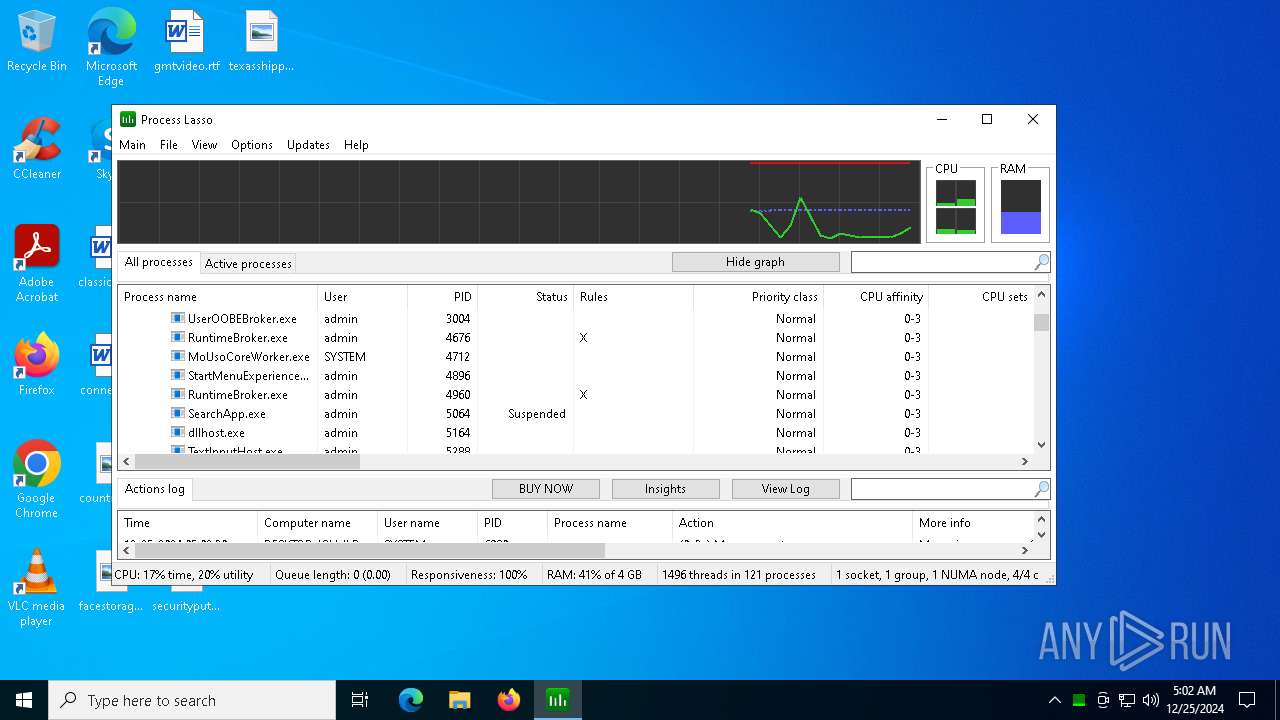Open the Main menu
This screenshot has height=720, width=1280.
click(x=132, y=145)
